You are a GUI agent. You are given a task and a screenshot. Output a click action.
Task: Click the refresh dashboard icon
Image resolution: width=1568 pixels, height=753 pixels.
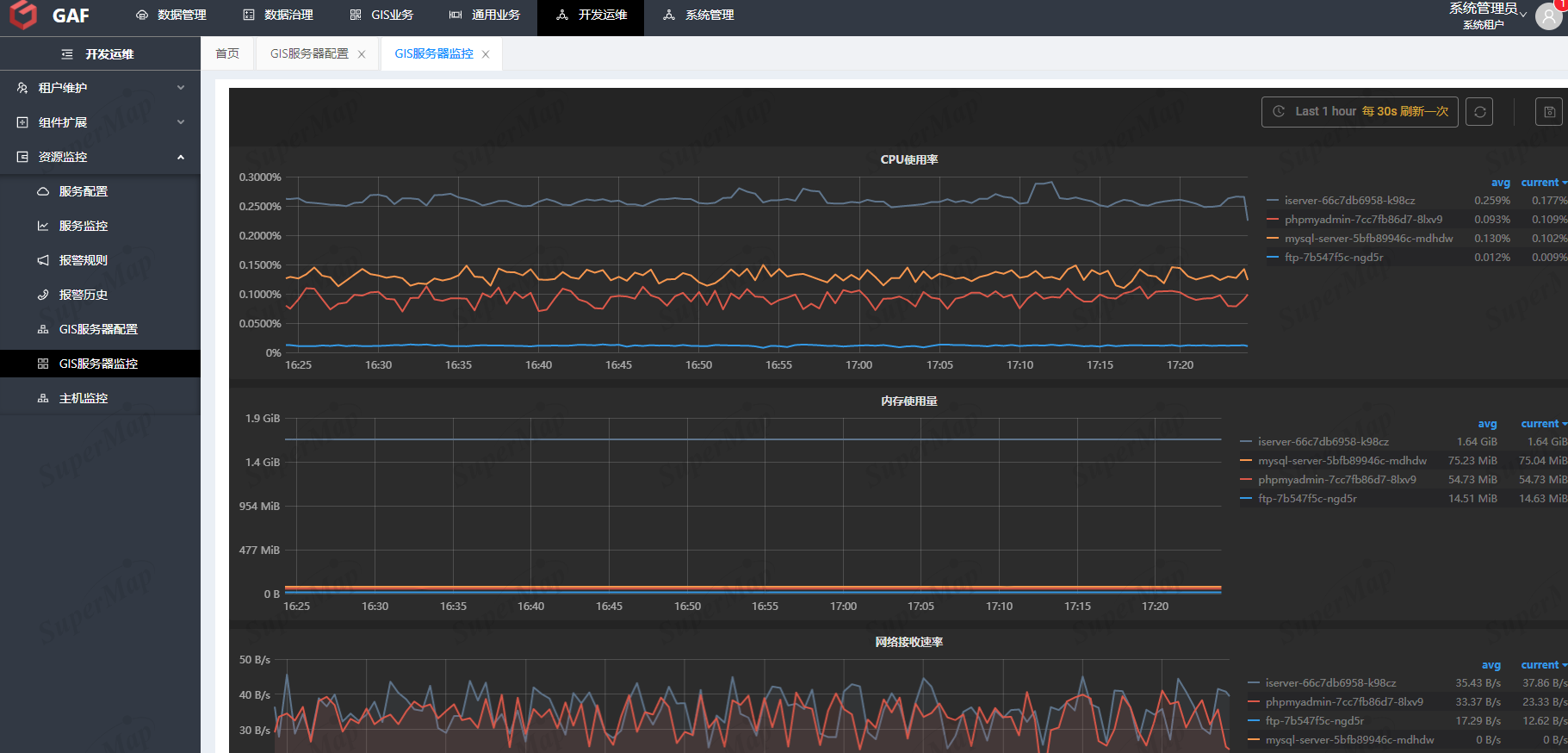point(1479,111)
